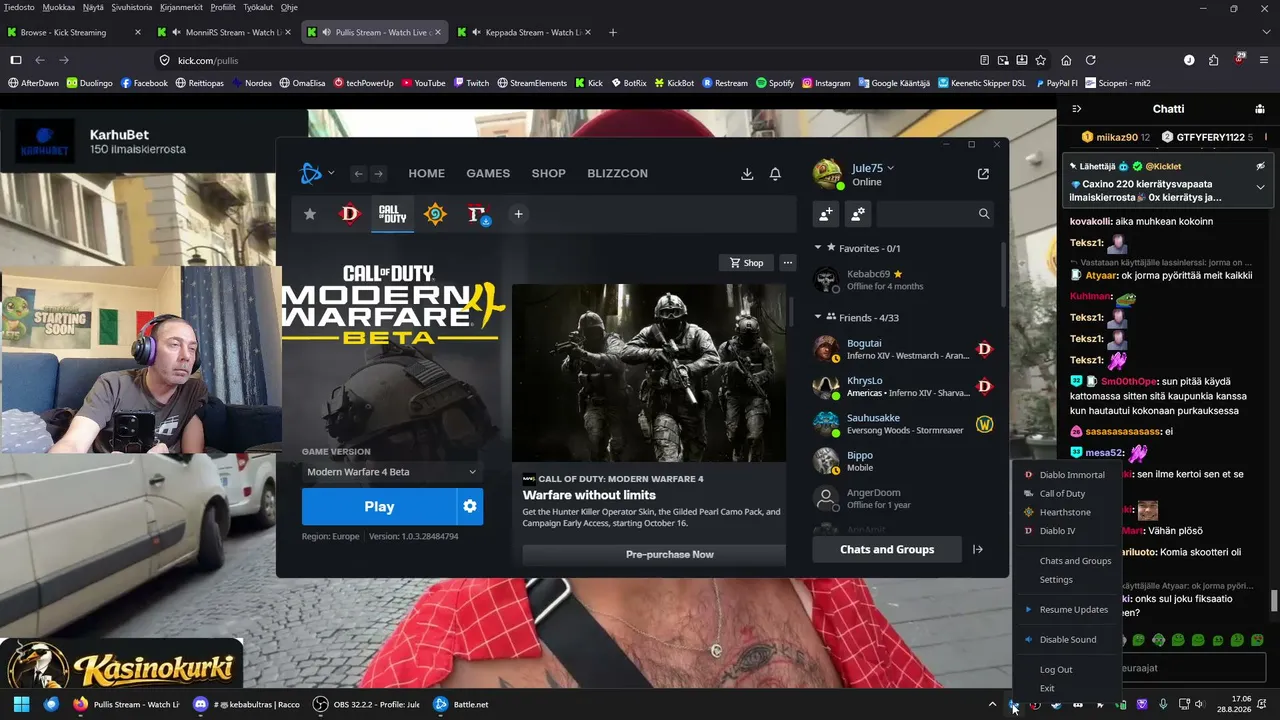The width and height of the screenshot is (1280, 720).
Task: Open the Kirjanmerkit menu in Firefox
Action: coord(182,7)
